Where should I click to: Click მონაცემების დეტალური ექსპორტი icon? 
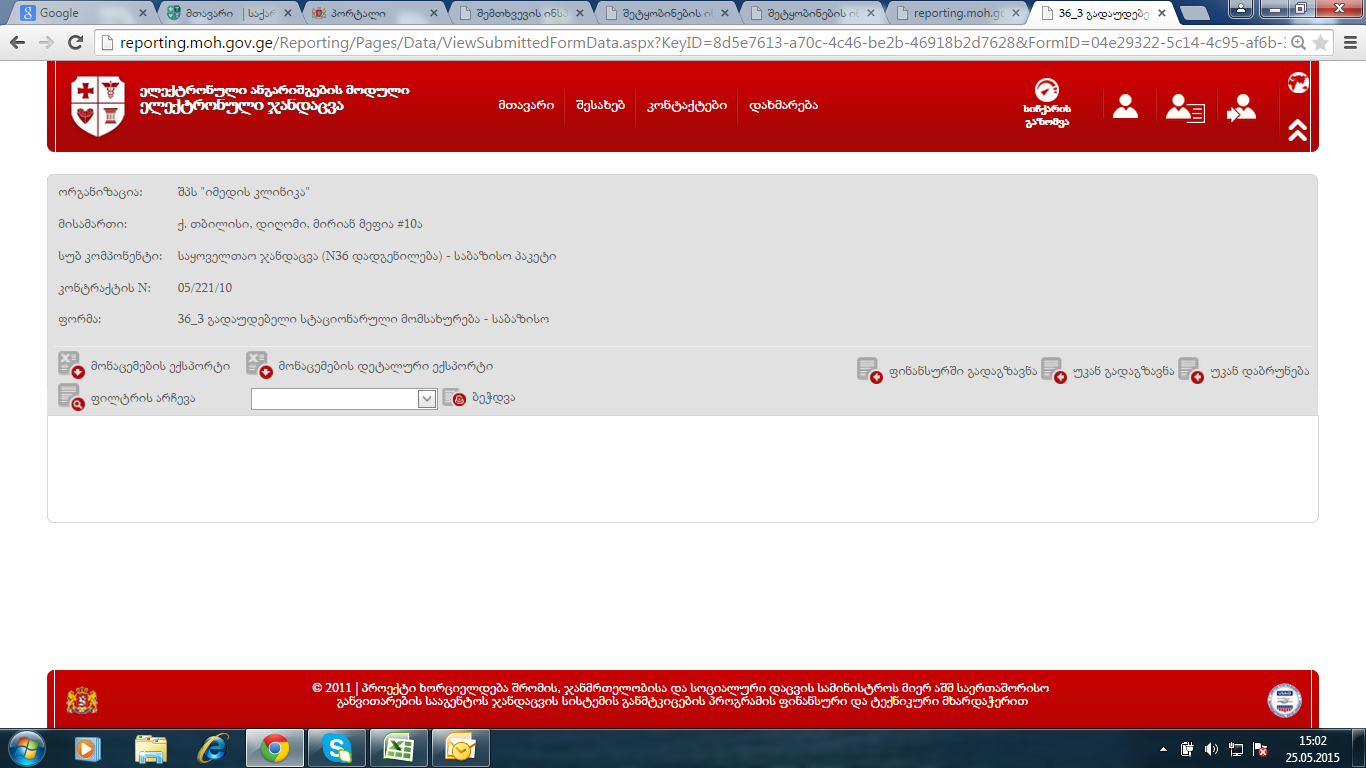coord(259,365)
